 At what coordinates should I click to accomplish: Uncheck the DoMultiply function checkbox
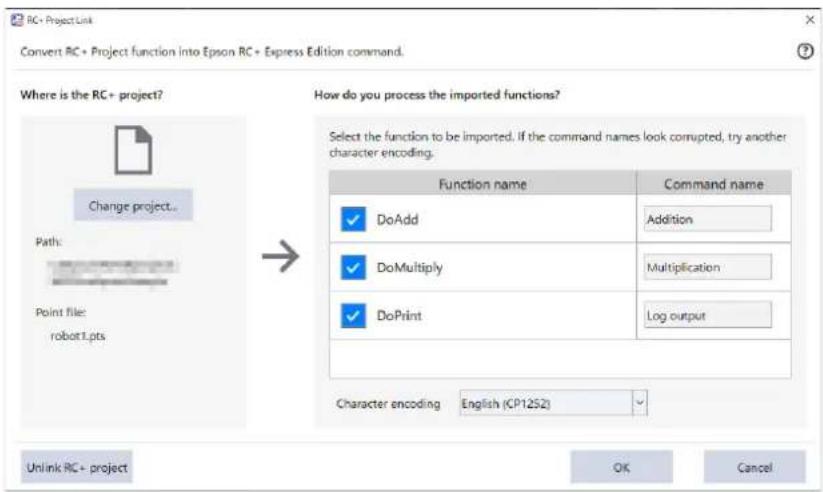pyautogui.click(x=353, y=267)
